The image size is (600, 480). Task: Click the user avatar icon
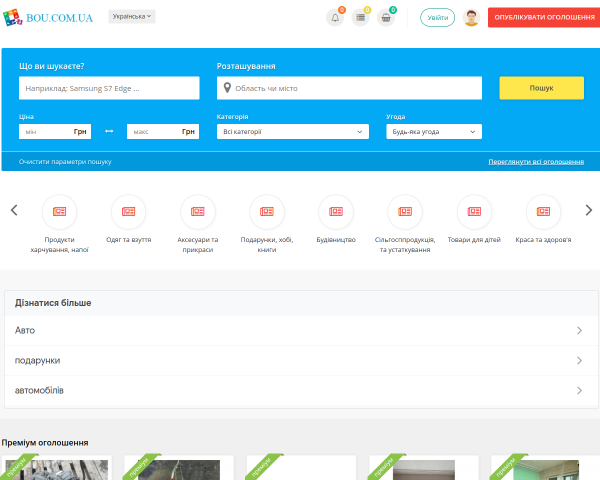pos(471,18)
